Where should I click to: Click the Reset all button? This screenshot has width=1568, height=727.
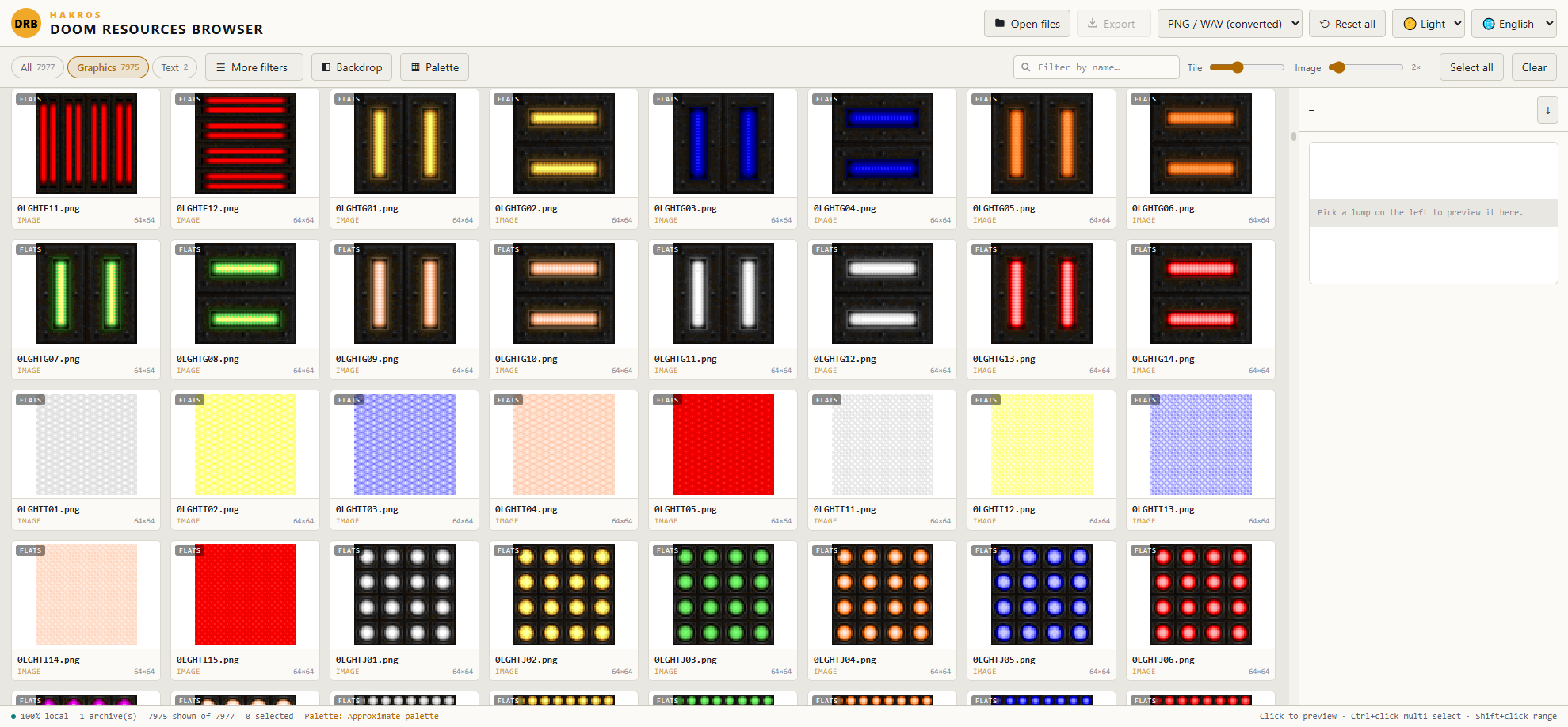1348,24
